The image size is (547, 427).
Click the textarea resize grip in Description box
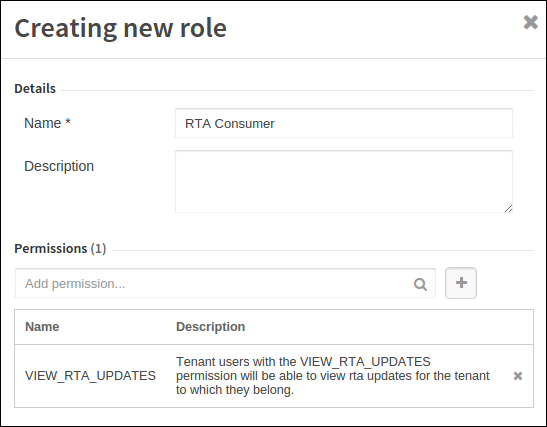pos(508,208)
